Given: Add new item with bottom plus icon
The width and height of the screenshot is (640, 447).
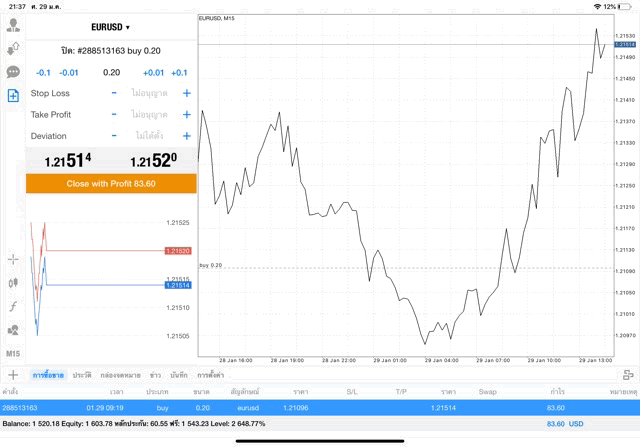Looking at the screenshot, I should [13, 375].
